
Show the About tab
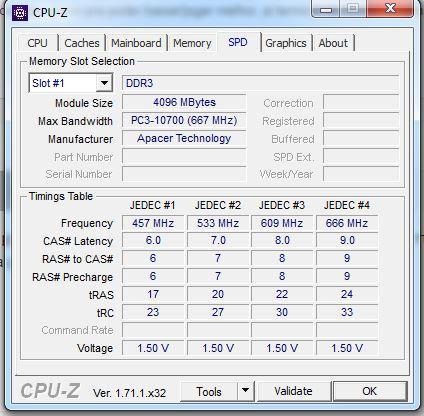click(333, 43)
